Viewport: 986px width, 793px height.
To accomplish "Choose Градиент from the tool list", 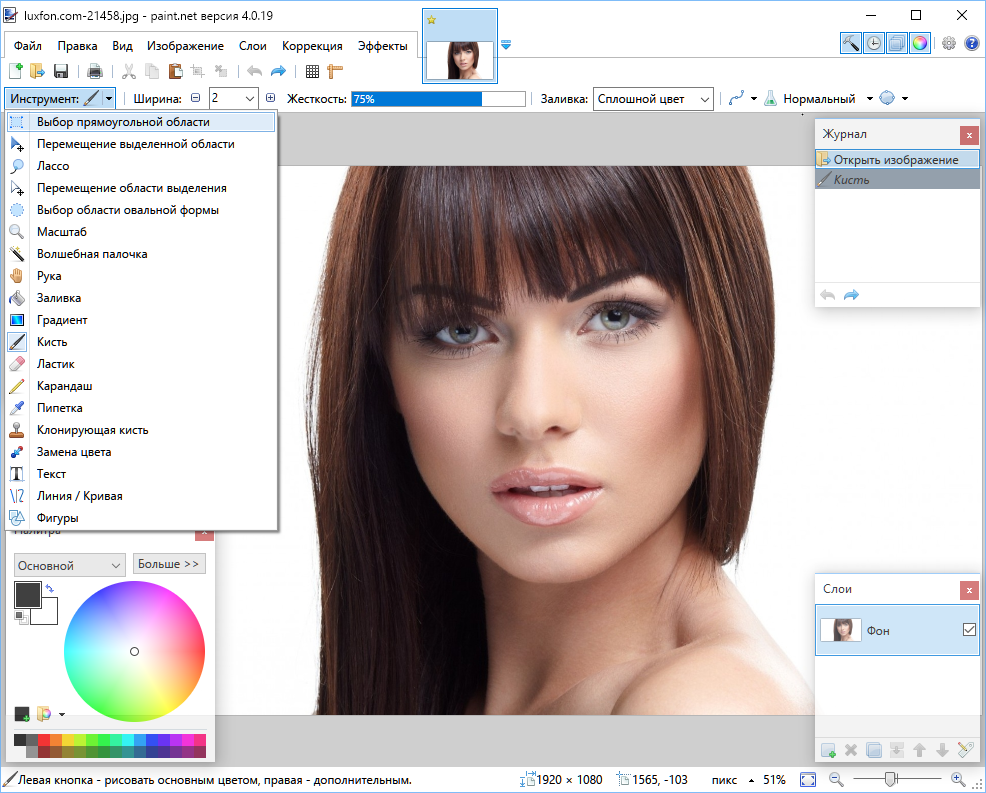I will pos(62,320).
